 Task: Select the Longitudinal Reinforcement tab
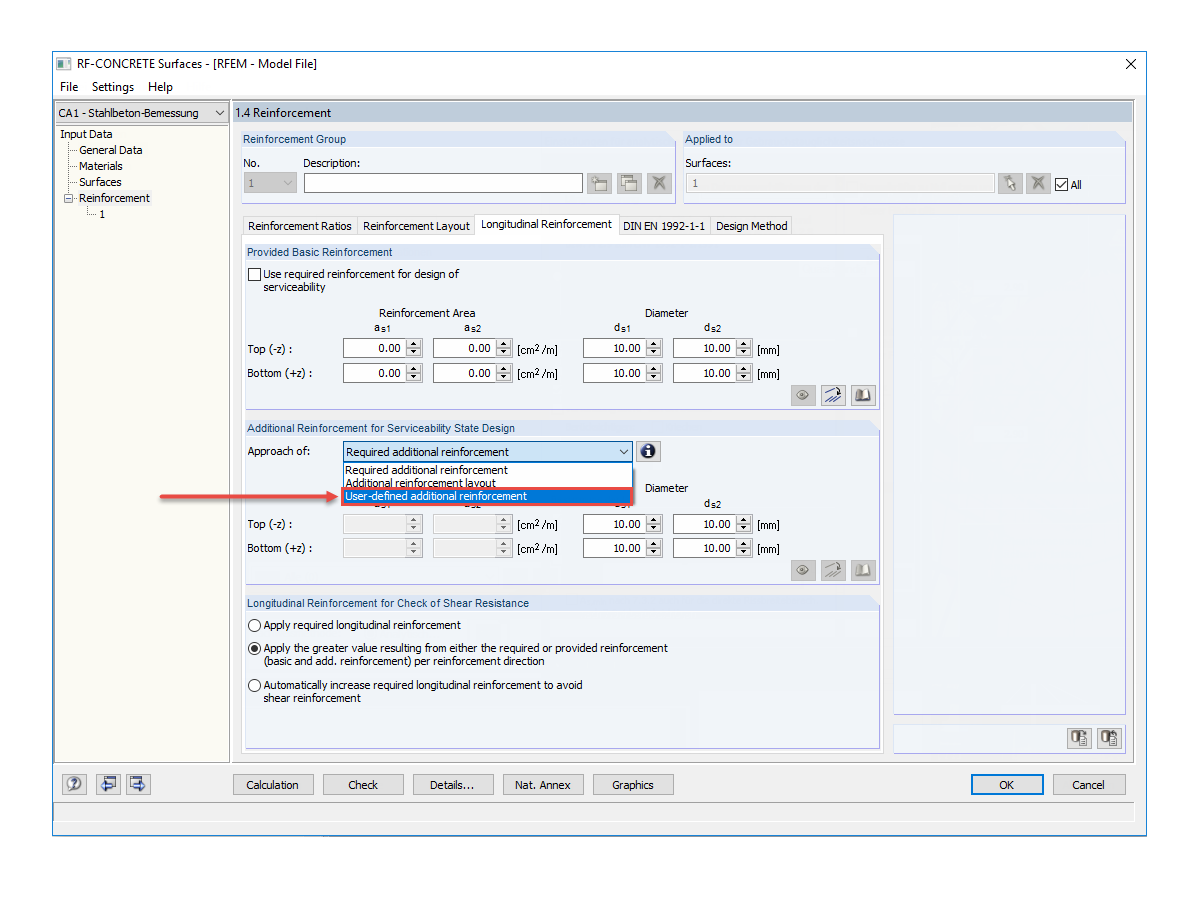tap(546, 224)
